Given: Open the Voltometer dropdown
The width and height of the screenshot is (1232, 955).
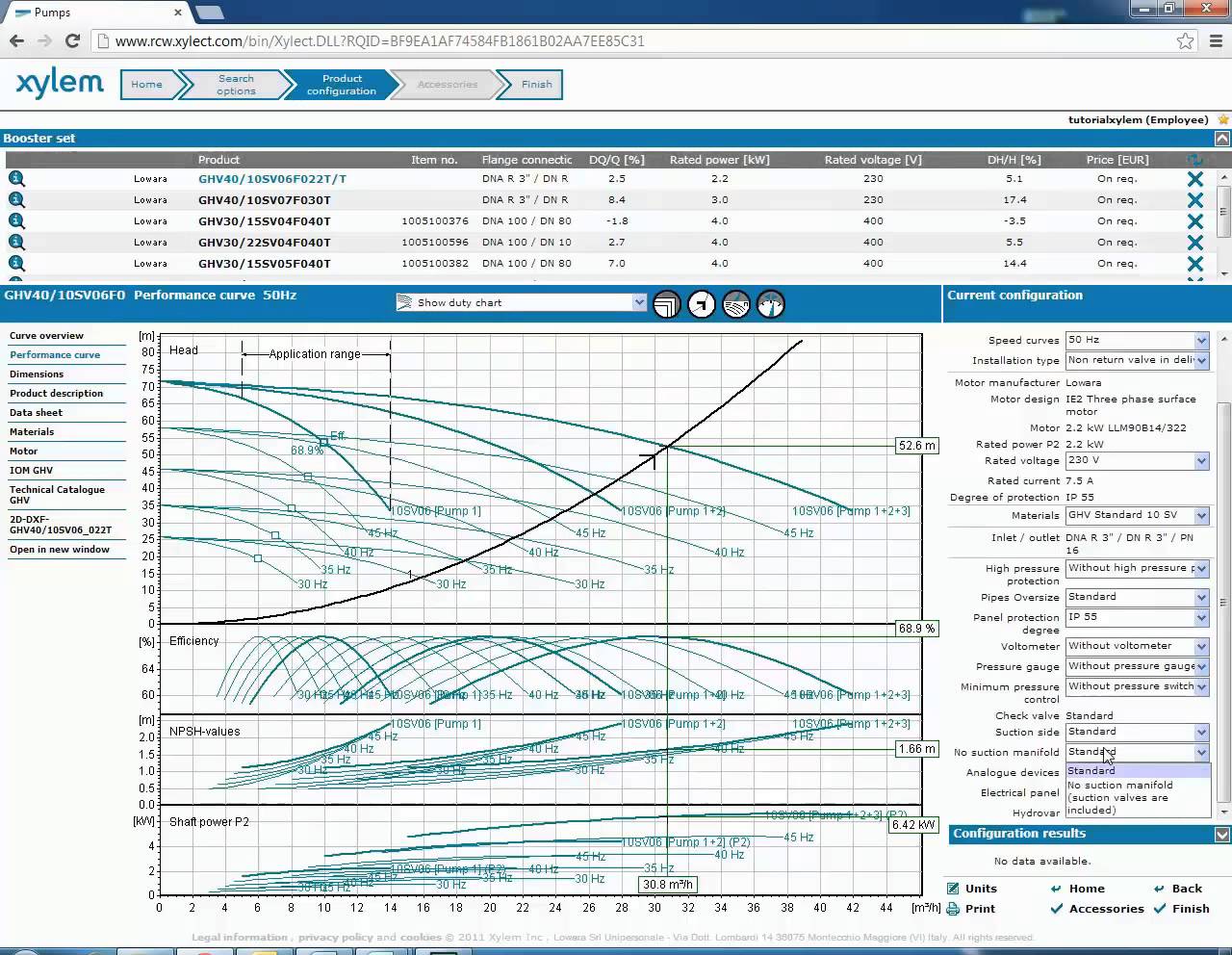Looking at the screenshot, I should point(1137,646).
